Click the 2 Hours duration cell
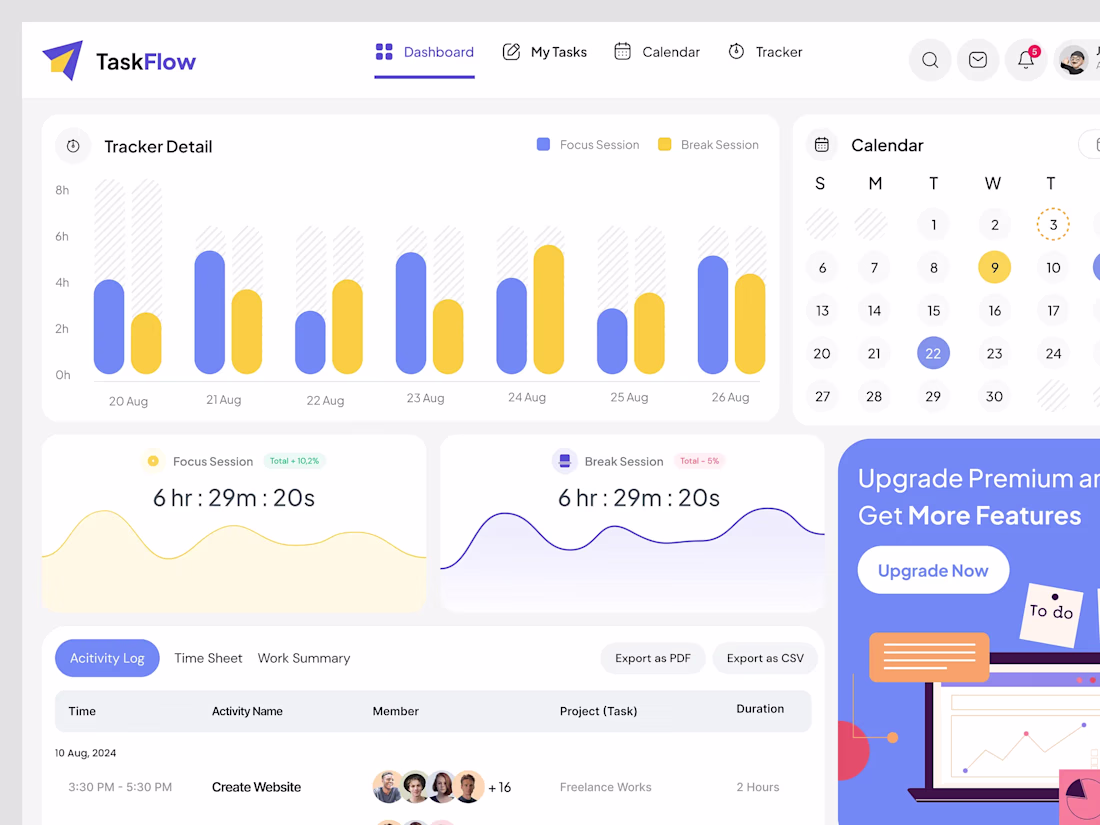The height and width of the screenshot is (825, 1100). (x=758, y=787)
